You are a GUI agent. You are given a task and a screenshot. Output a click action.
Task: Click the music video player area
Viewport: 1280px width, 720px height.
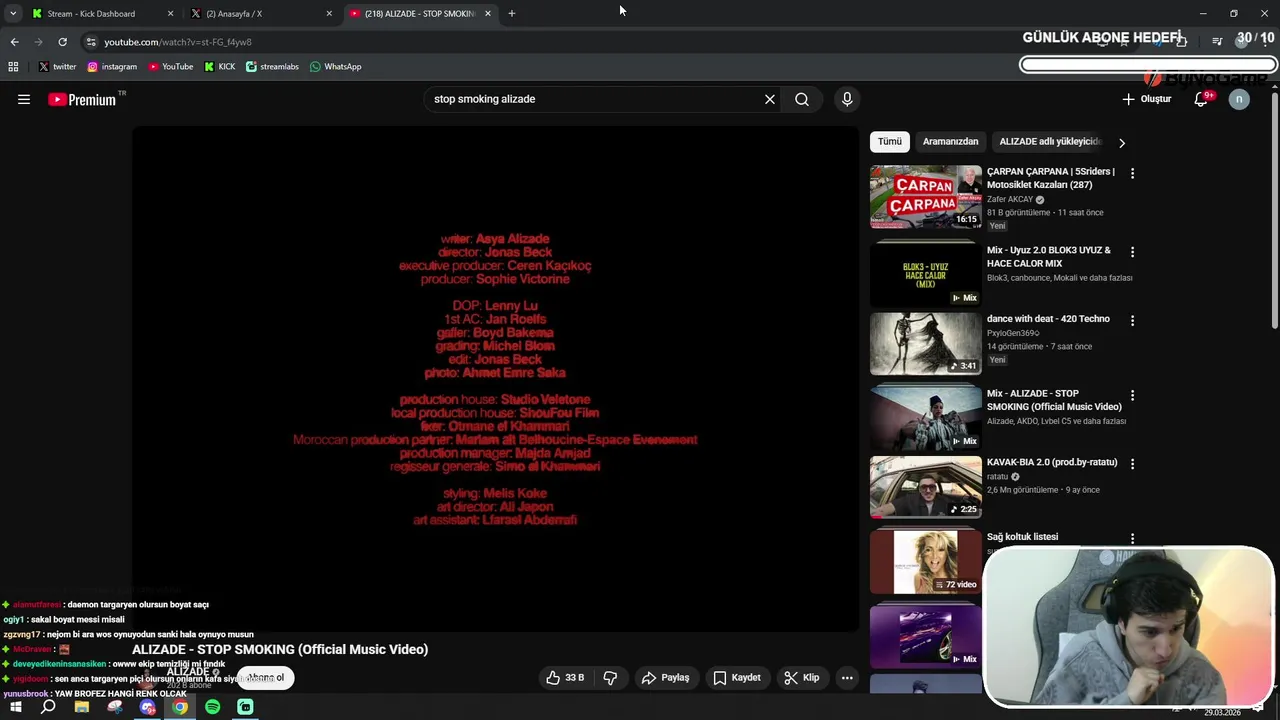click(x=495, y=378)
